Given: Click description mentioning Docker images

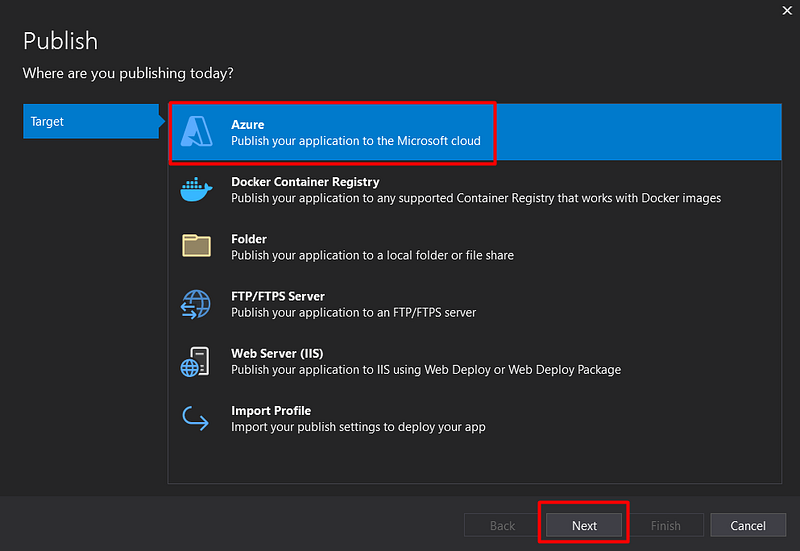Looking at the screenshot, I should point(476,198).
